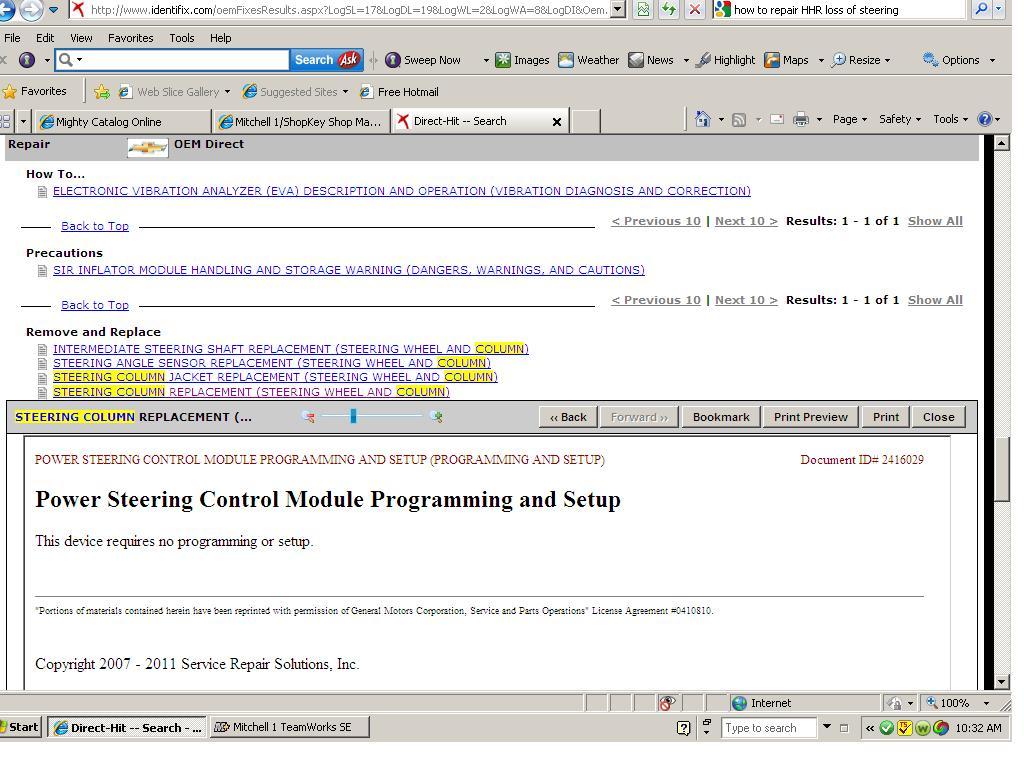Open the Help menu in the menu bar

(221, 38)
